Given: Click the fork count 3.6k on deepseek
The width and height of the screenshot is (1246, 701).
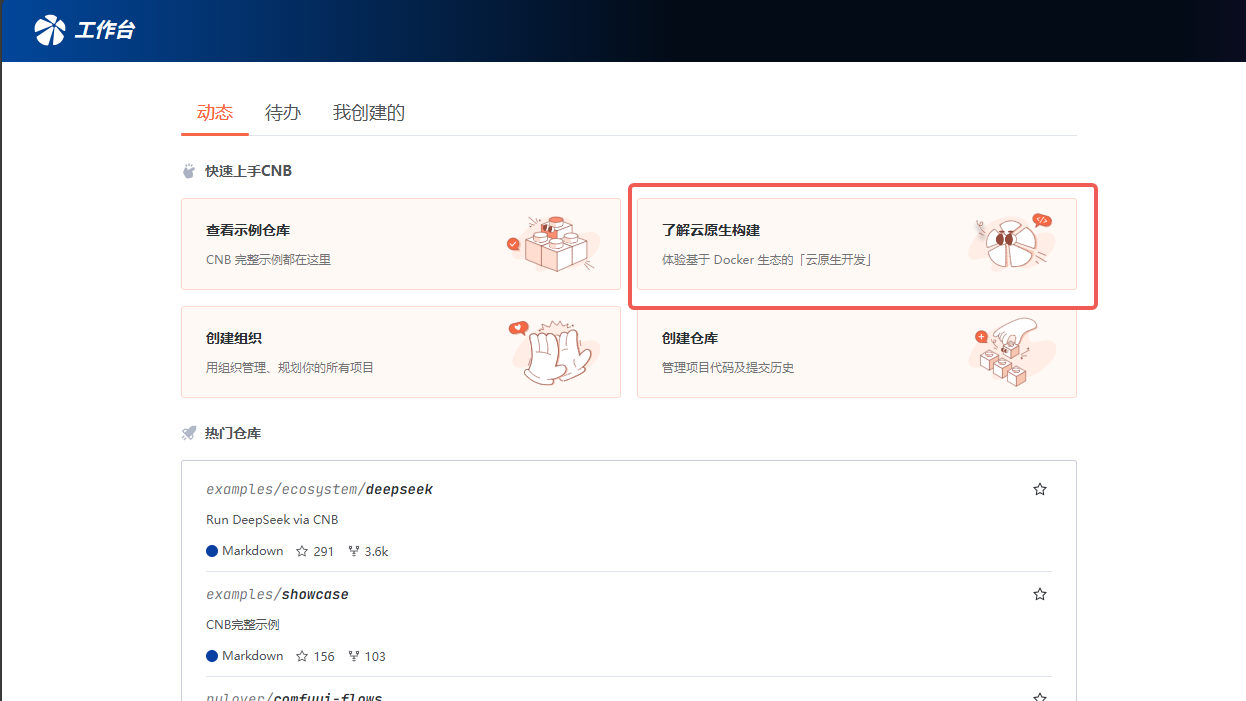Looking at the screenshot, I should [368, 551].
